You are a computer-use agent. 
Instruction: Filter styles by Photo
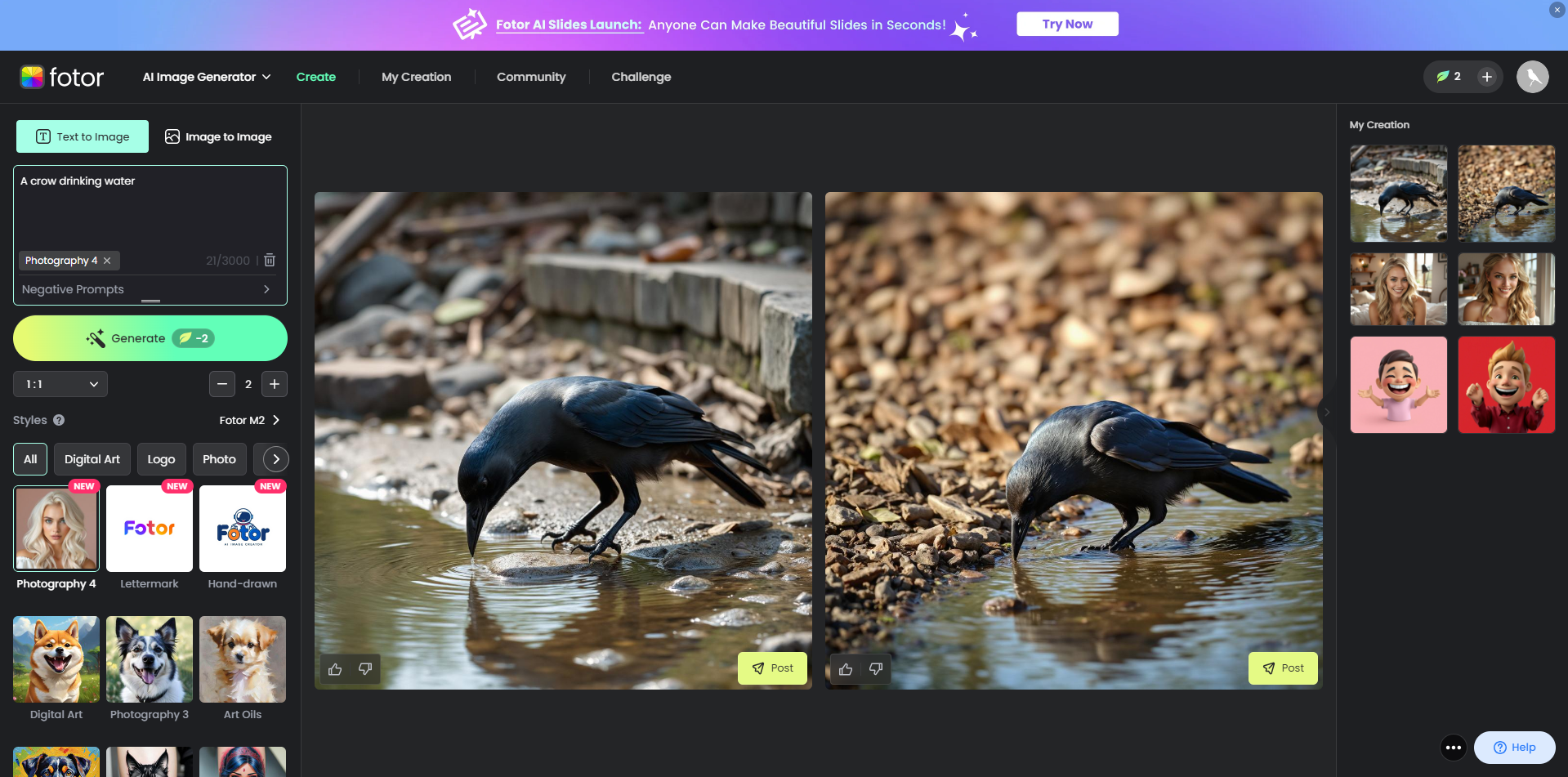219,459
